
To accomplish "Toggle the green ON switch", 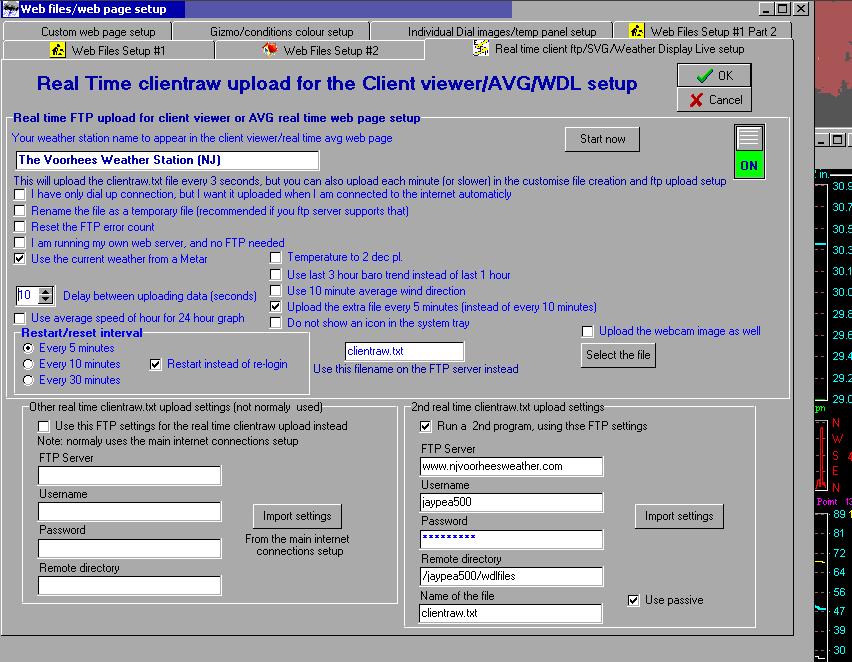I will click(x=749, y=152).
